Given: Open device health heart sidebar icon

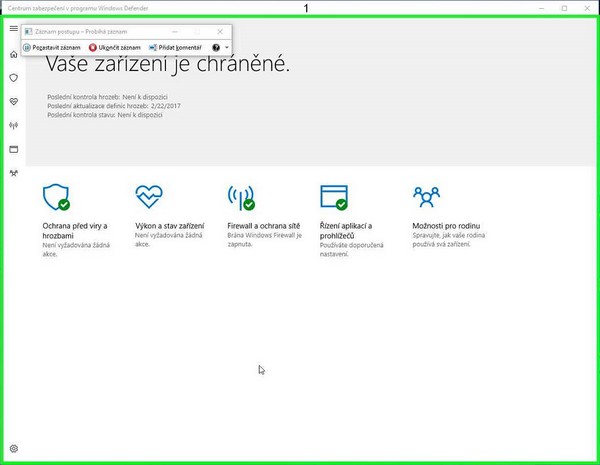Looking at the screenshot, I should 14,101.
